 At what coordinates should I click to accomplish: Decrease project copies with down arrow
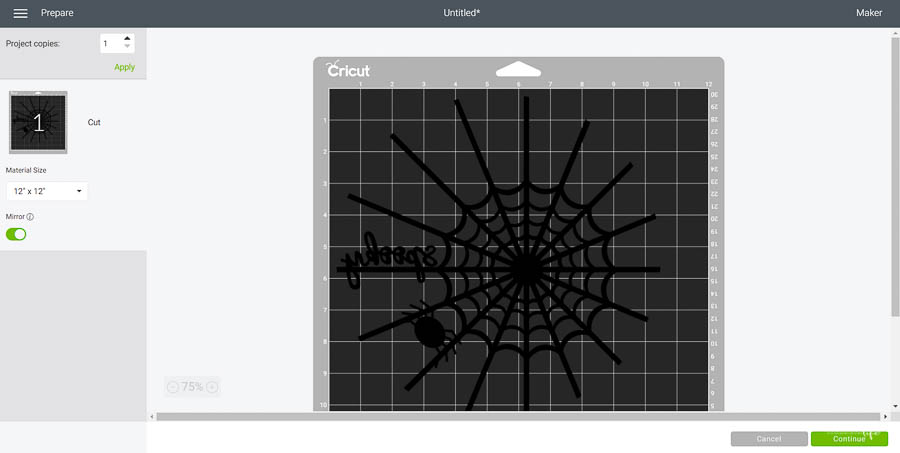(126, 48)
